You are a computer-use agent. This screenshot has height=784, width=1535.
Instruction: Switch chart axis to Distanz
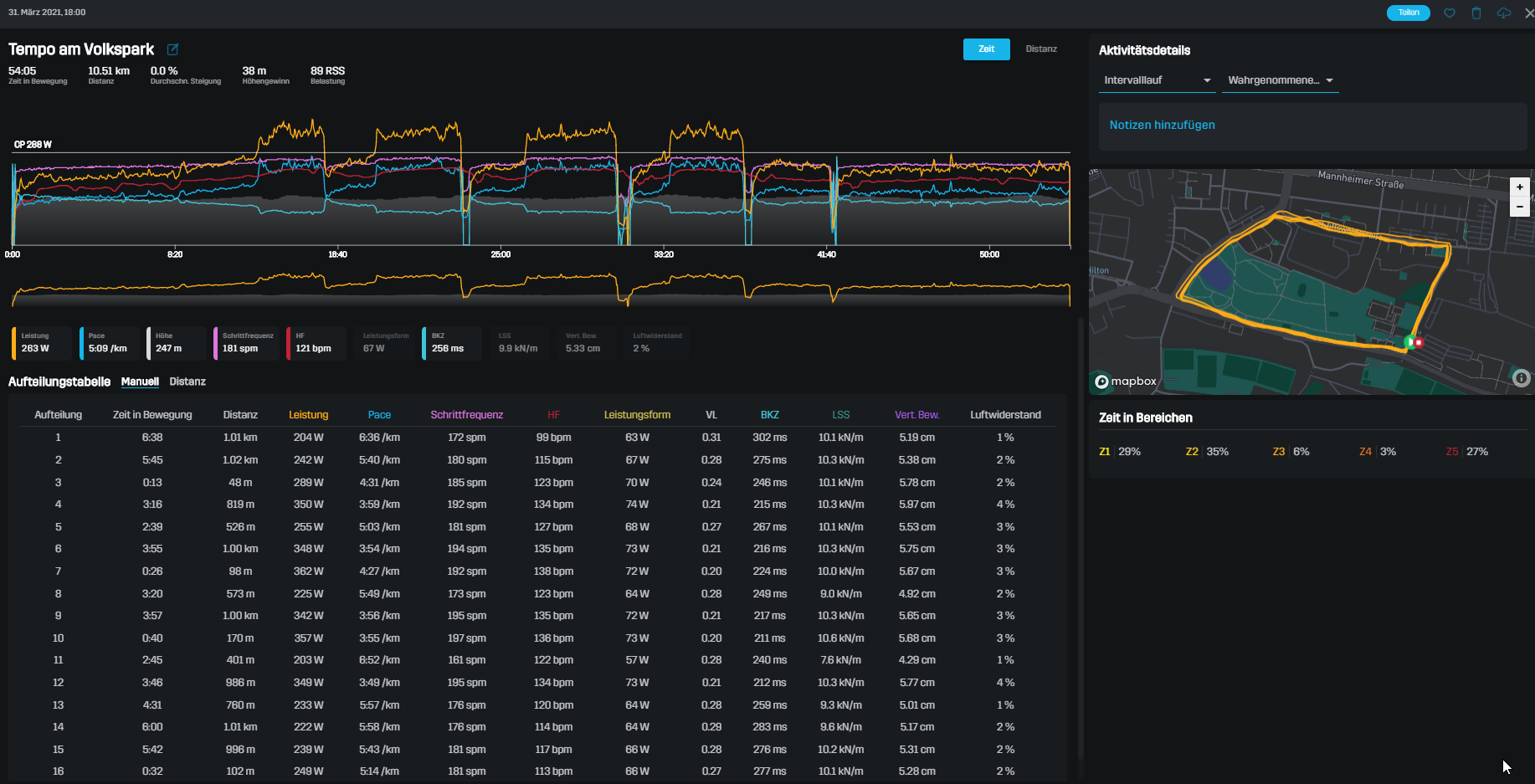click(x=1041, y=49)
